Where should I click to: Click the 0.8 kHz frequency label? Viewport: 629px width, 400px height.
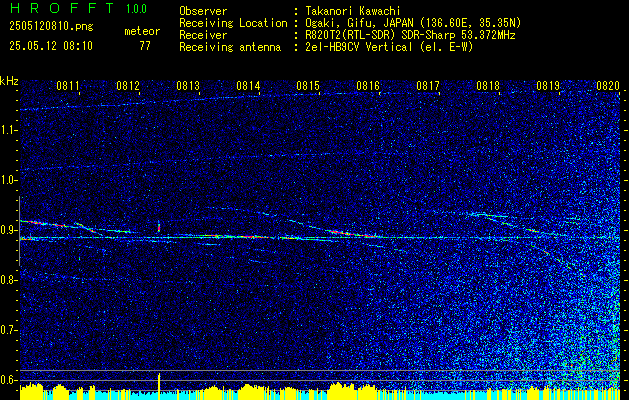click(8, 280)
